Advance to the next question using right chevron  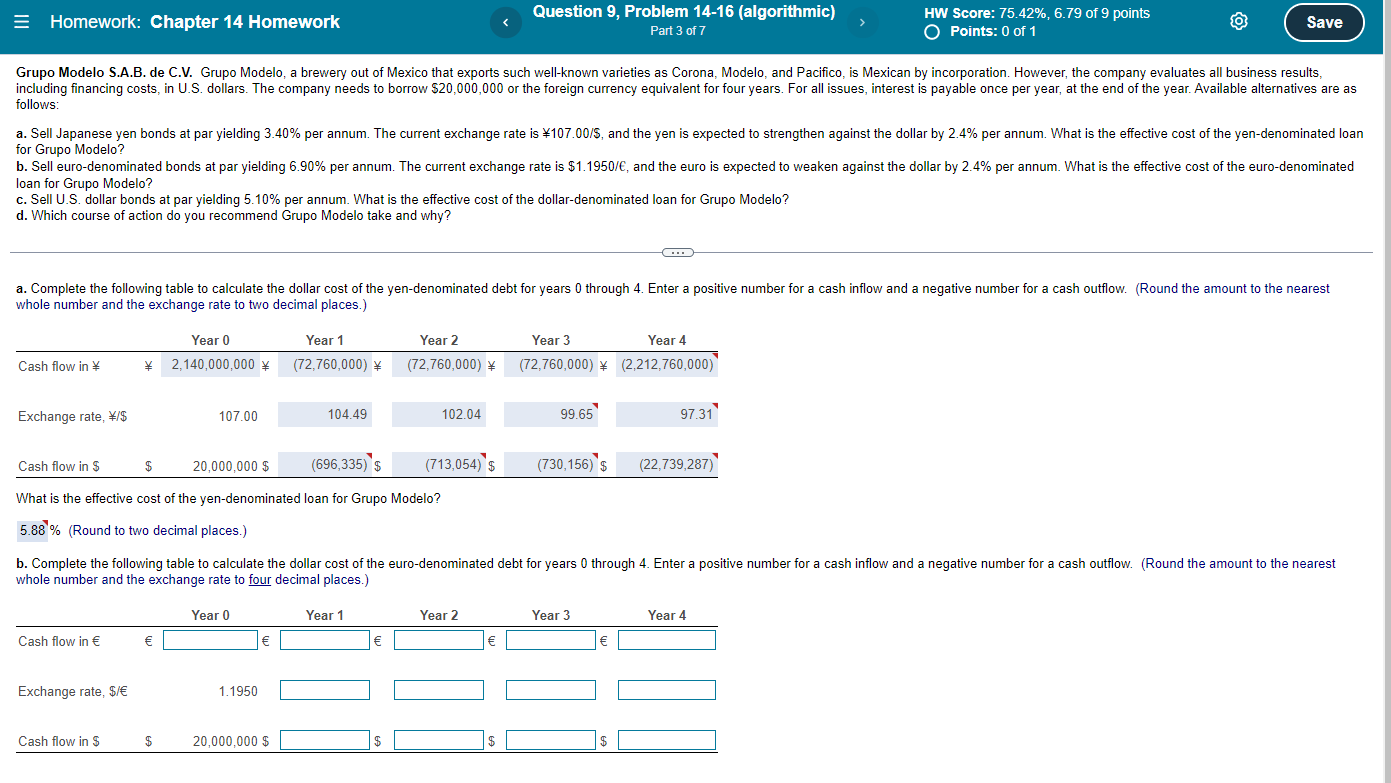pos(862,21)
